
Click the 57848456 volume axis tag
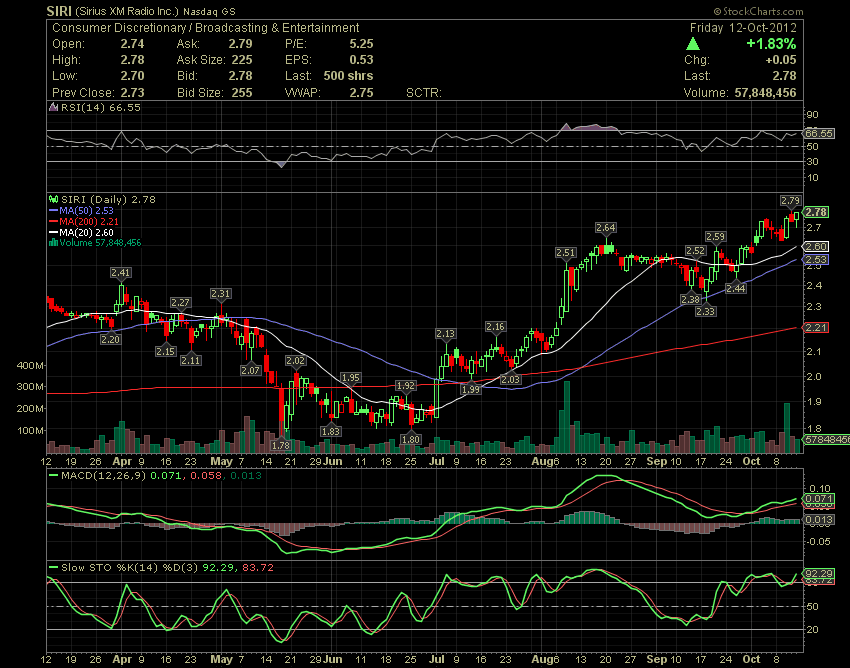pyautogui.click(x=826, y=439)
